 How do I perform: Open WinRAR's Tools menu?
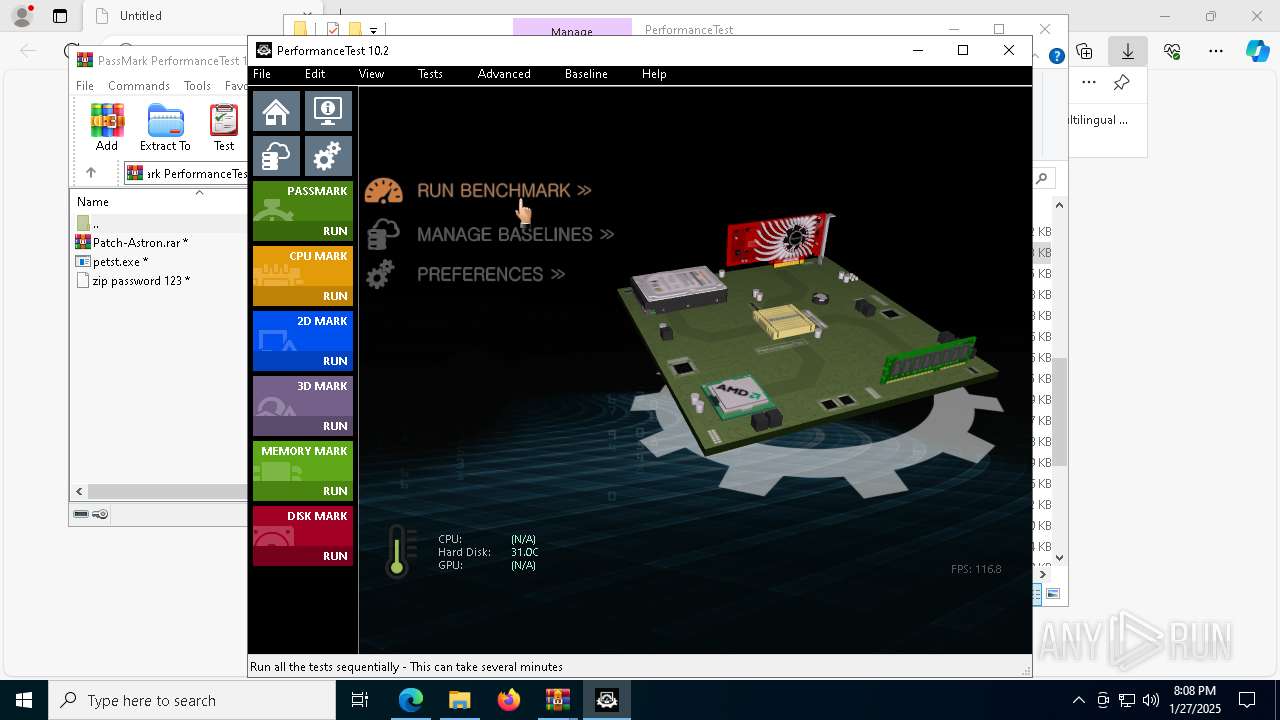pos(197,86)
